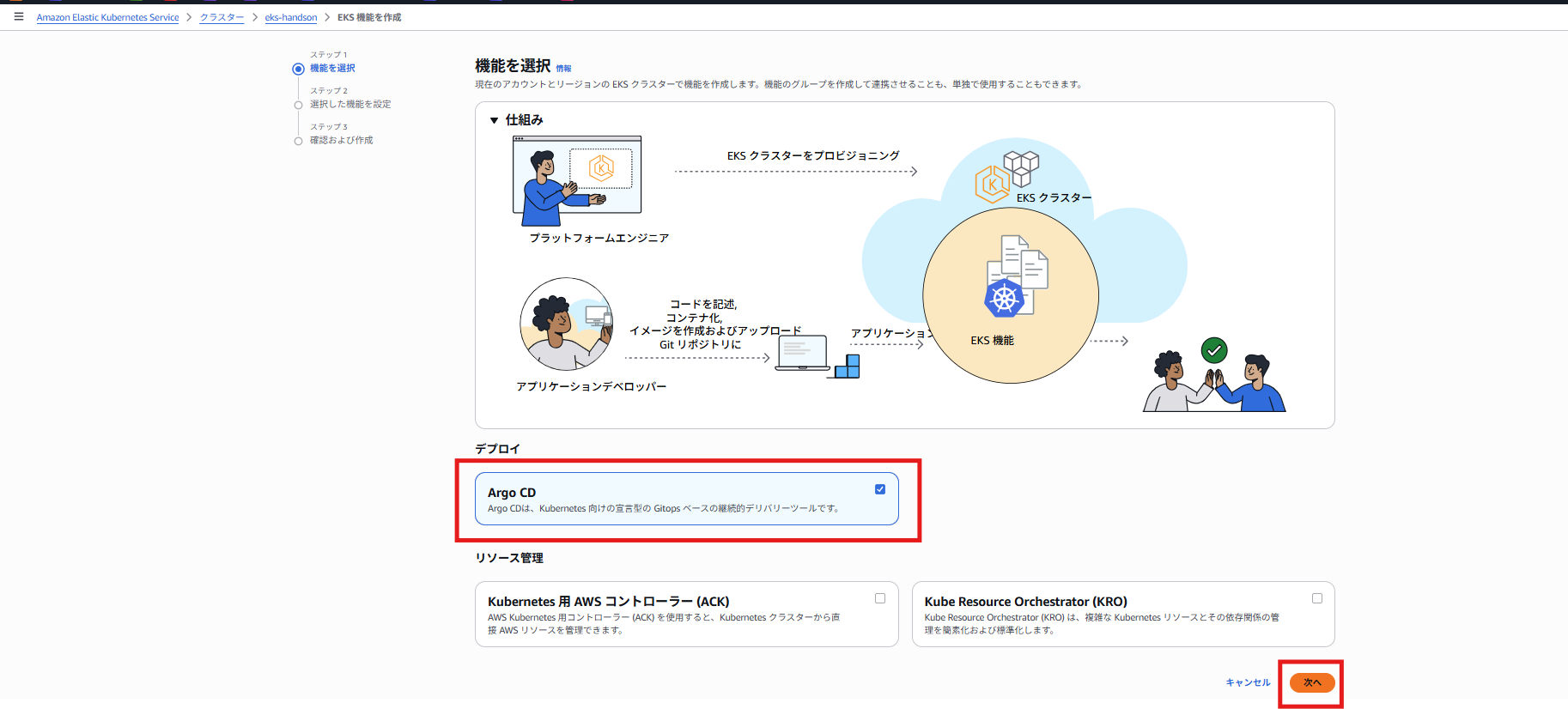
Task: Click the application developer illustration
Action: click(567, 324)
